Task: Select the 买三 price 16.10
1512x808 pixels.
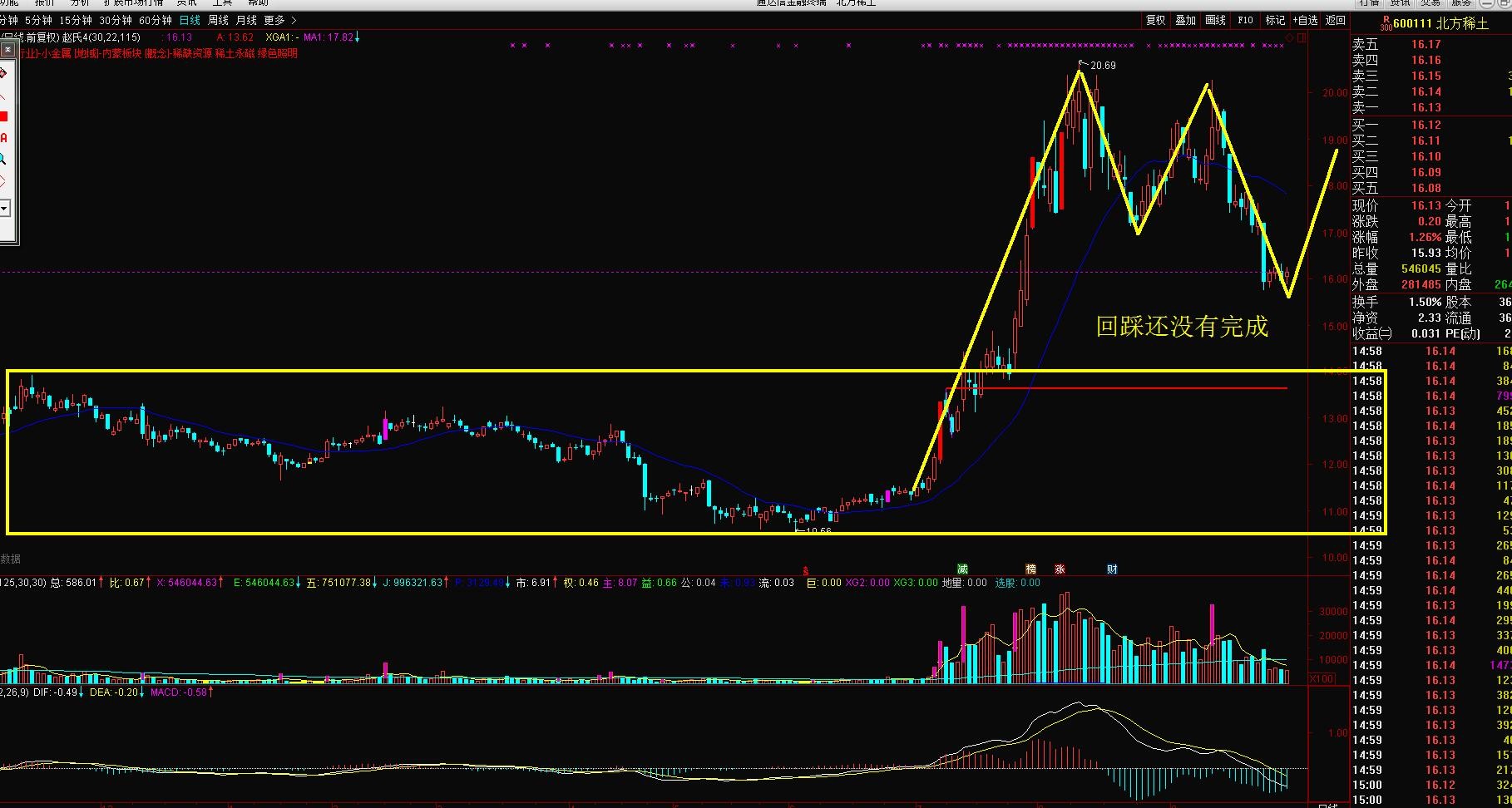Action: [x=1426, y=156]
